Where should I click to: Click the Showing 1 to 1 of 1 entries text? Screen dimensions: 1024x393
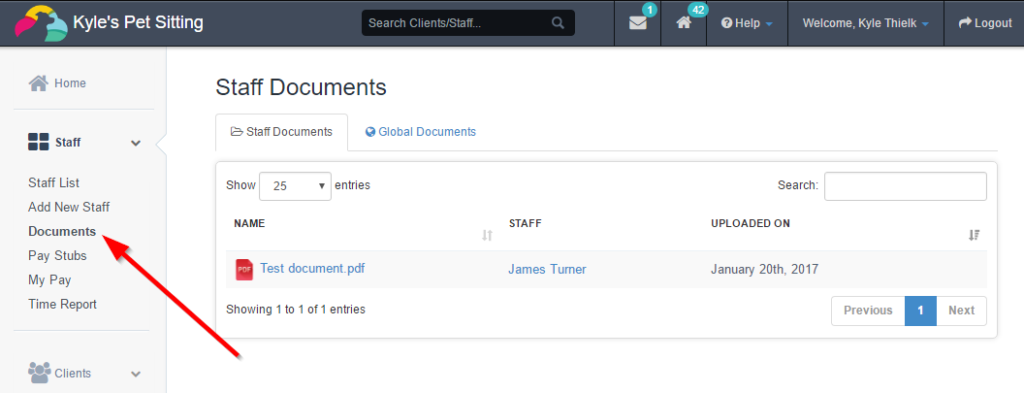point(296,309)
